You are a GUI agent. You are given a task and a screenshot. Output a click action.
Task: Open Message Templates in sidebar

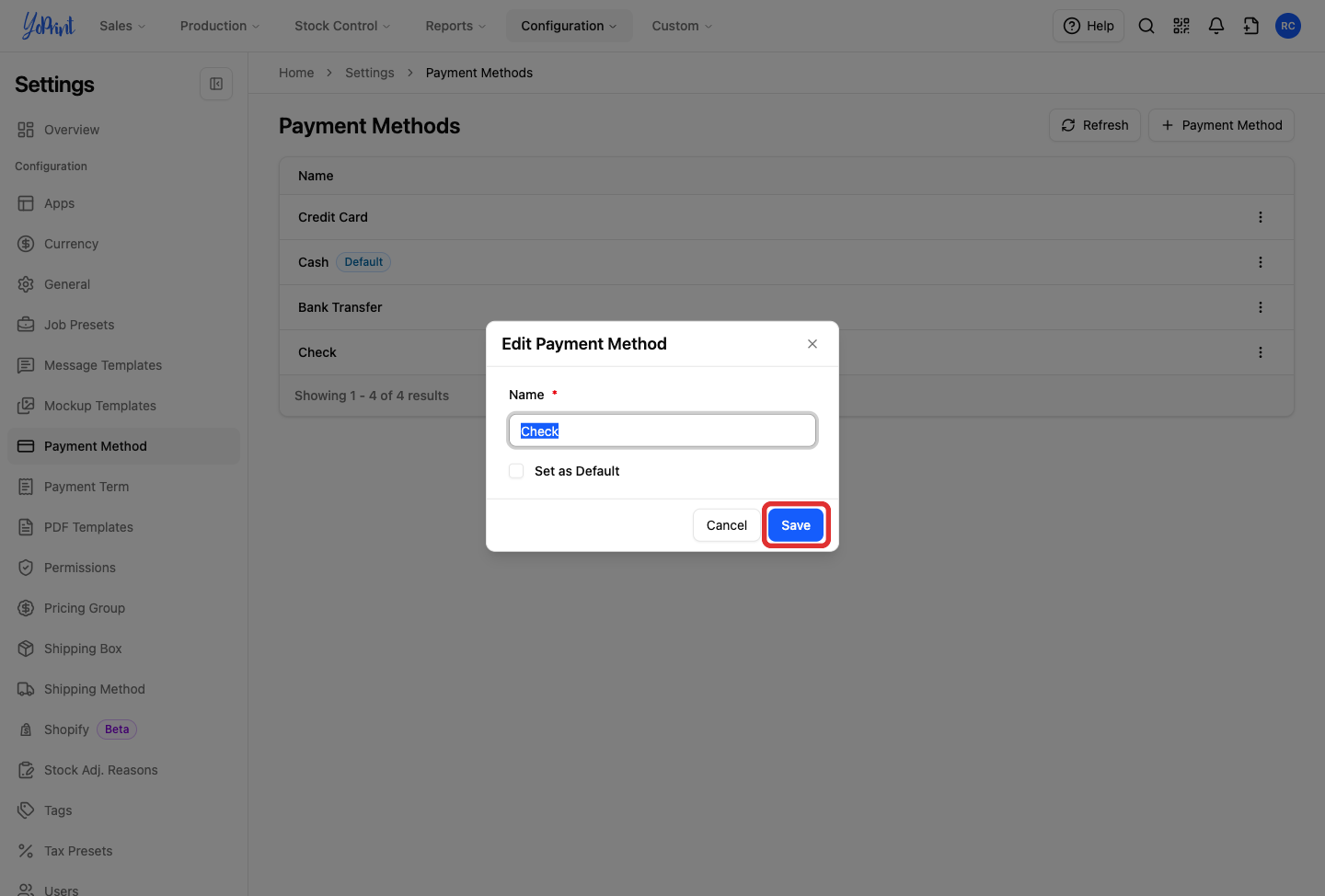pyautogui.click(x=123, y=365)
